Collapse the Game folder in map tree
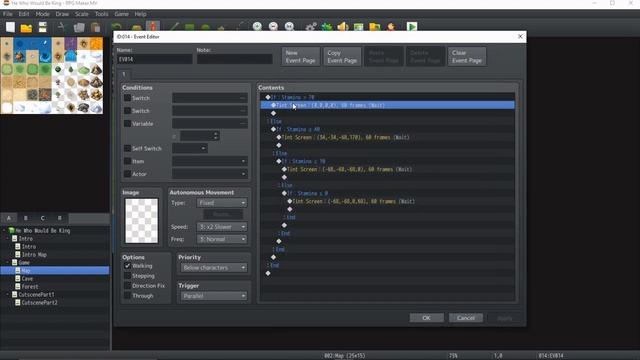The image size is (640, 360). click(x=8, y=262)
